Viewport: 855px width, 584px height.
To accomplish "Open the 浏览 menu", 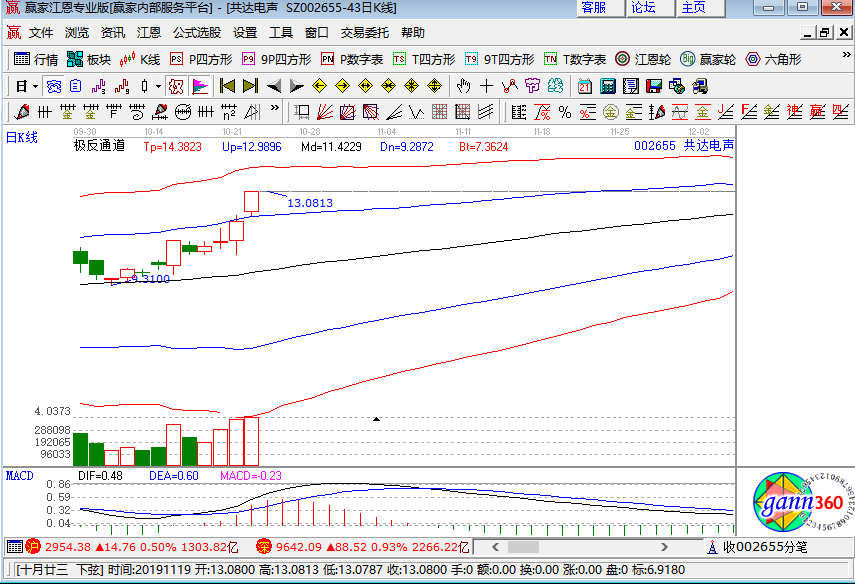I will (x=77, y=33).
